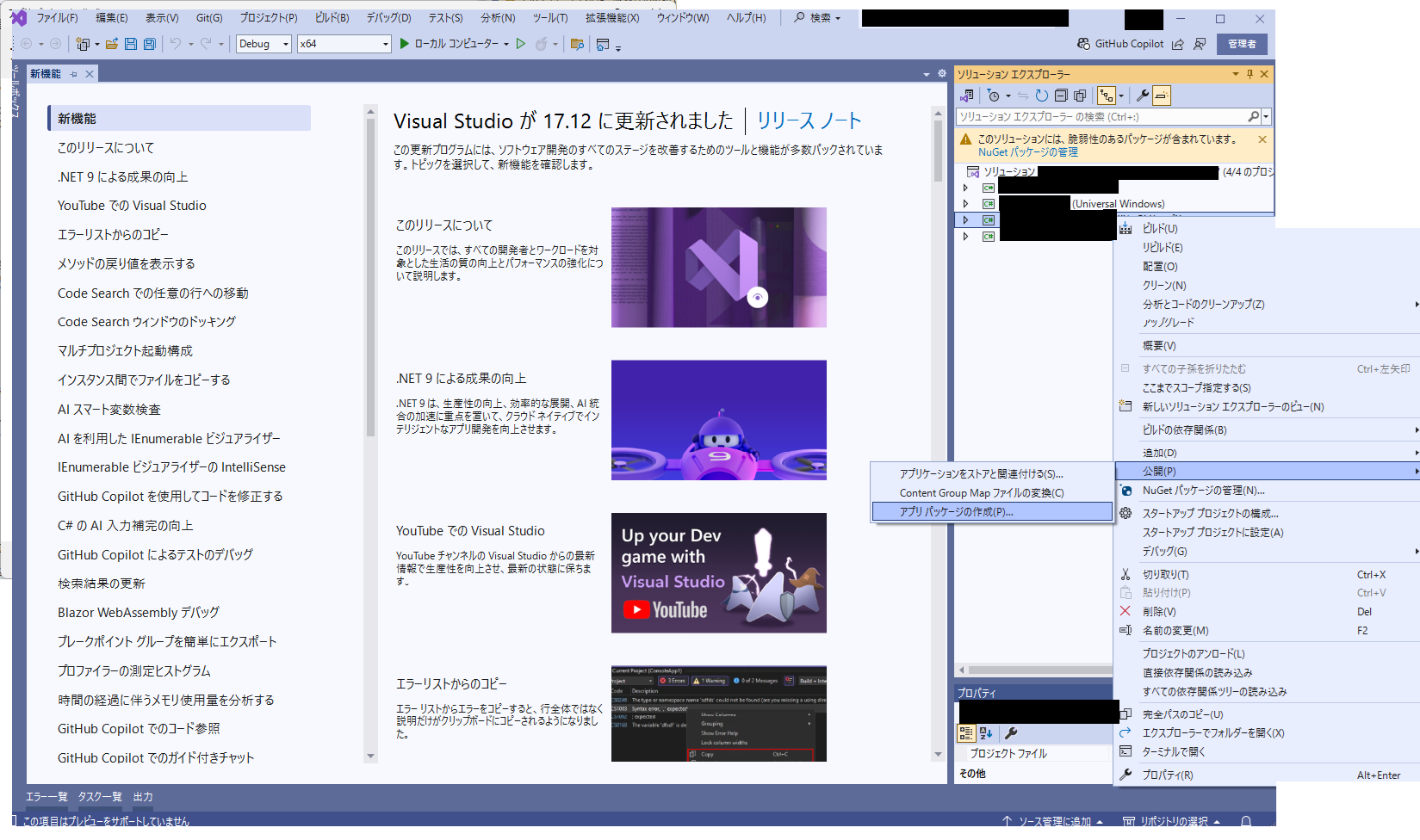Toggle Preview Selected Items button
The height and width of the screenshot is (840, 1420).
click(x=1162, y=96)
